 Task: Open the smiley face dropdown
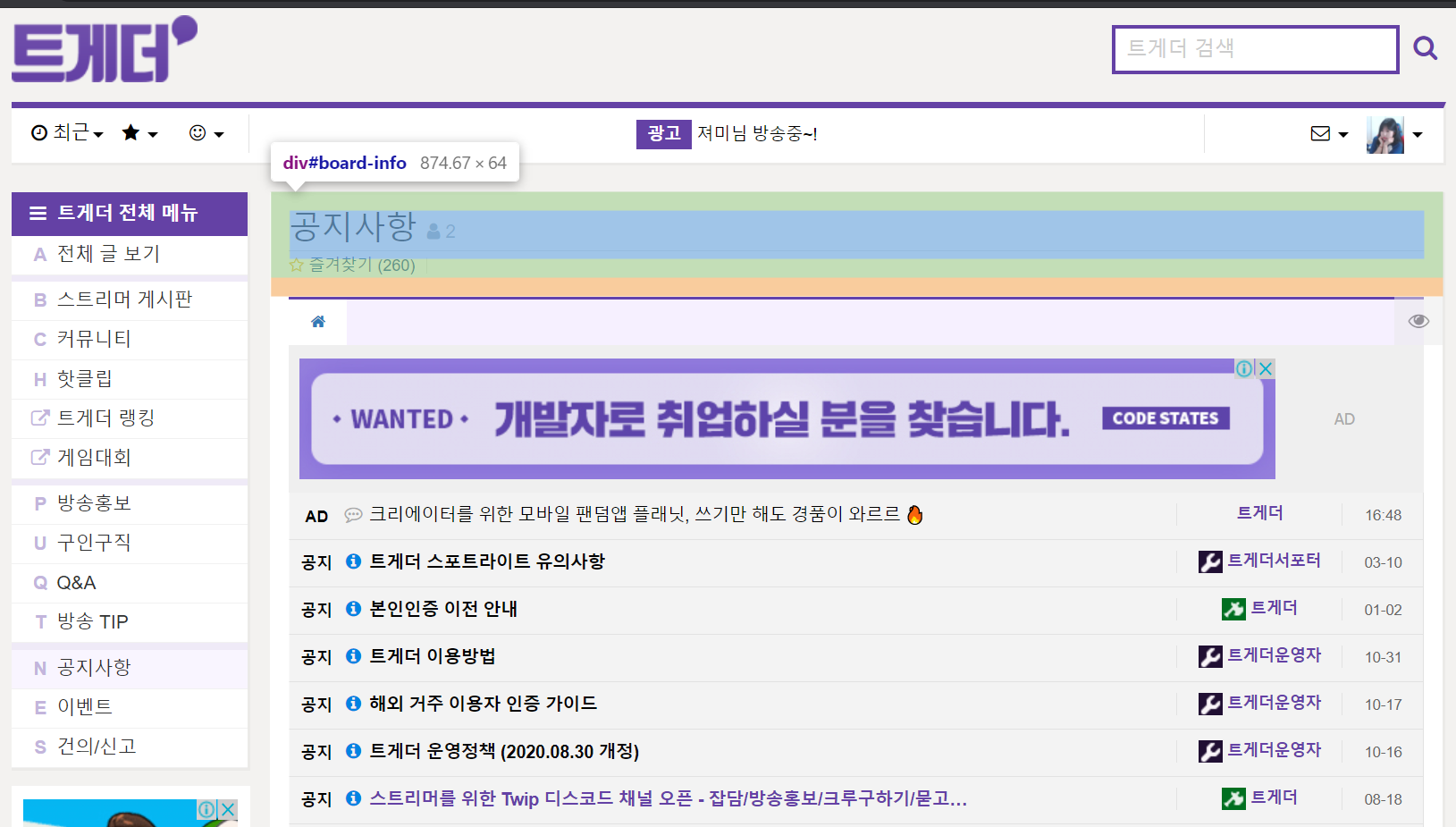[206, 133]
